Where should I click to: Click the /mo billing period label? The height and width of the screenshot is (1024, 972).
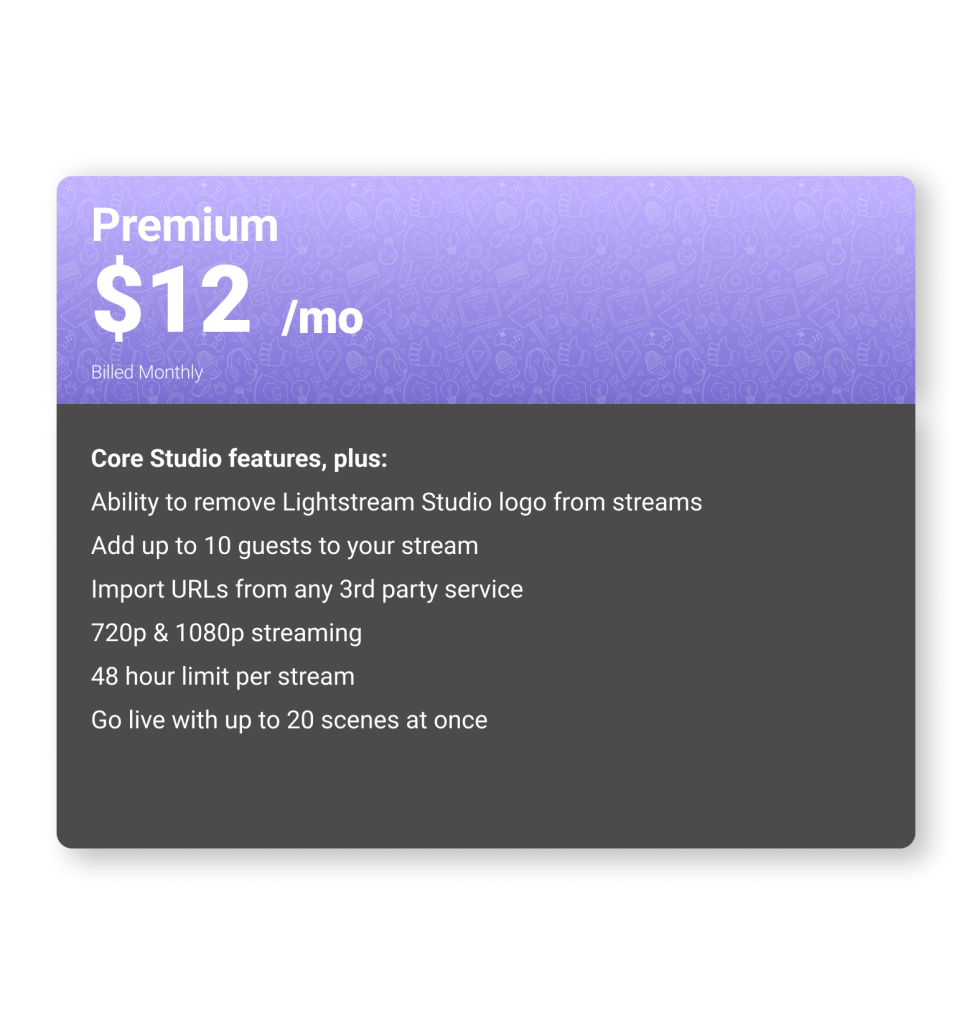(x=322, y=317)
